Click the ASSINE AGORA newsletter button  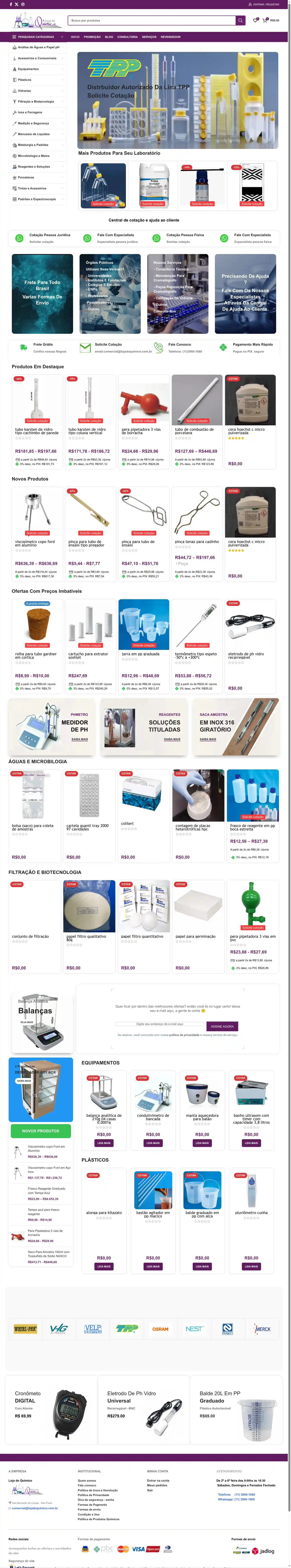tap(222, 1026)
